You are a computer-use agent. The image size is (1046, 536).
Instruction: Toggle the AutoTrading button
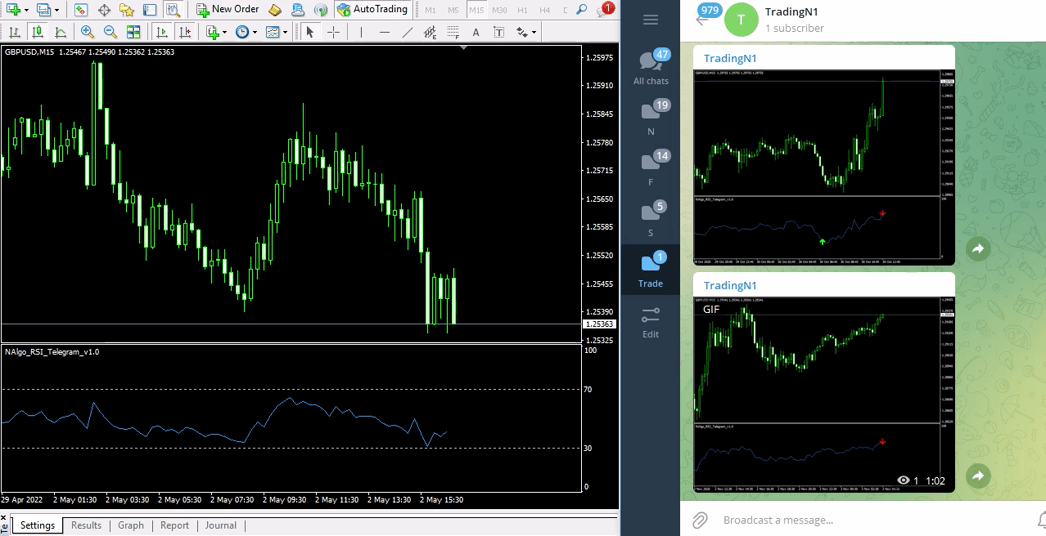point(372,9)
